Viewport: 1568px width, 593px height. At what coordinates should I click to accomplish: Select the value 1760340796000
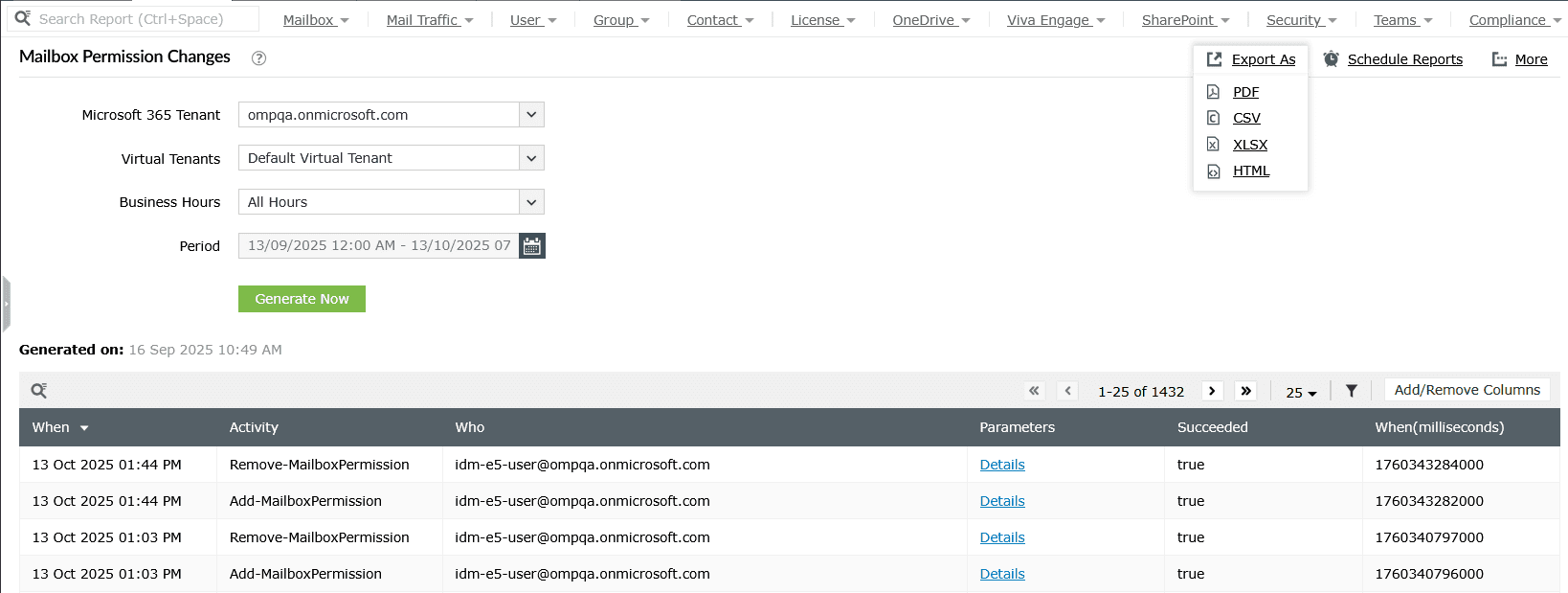(x=1429, y=574)
